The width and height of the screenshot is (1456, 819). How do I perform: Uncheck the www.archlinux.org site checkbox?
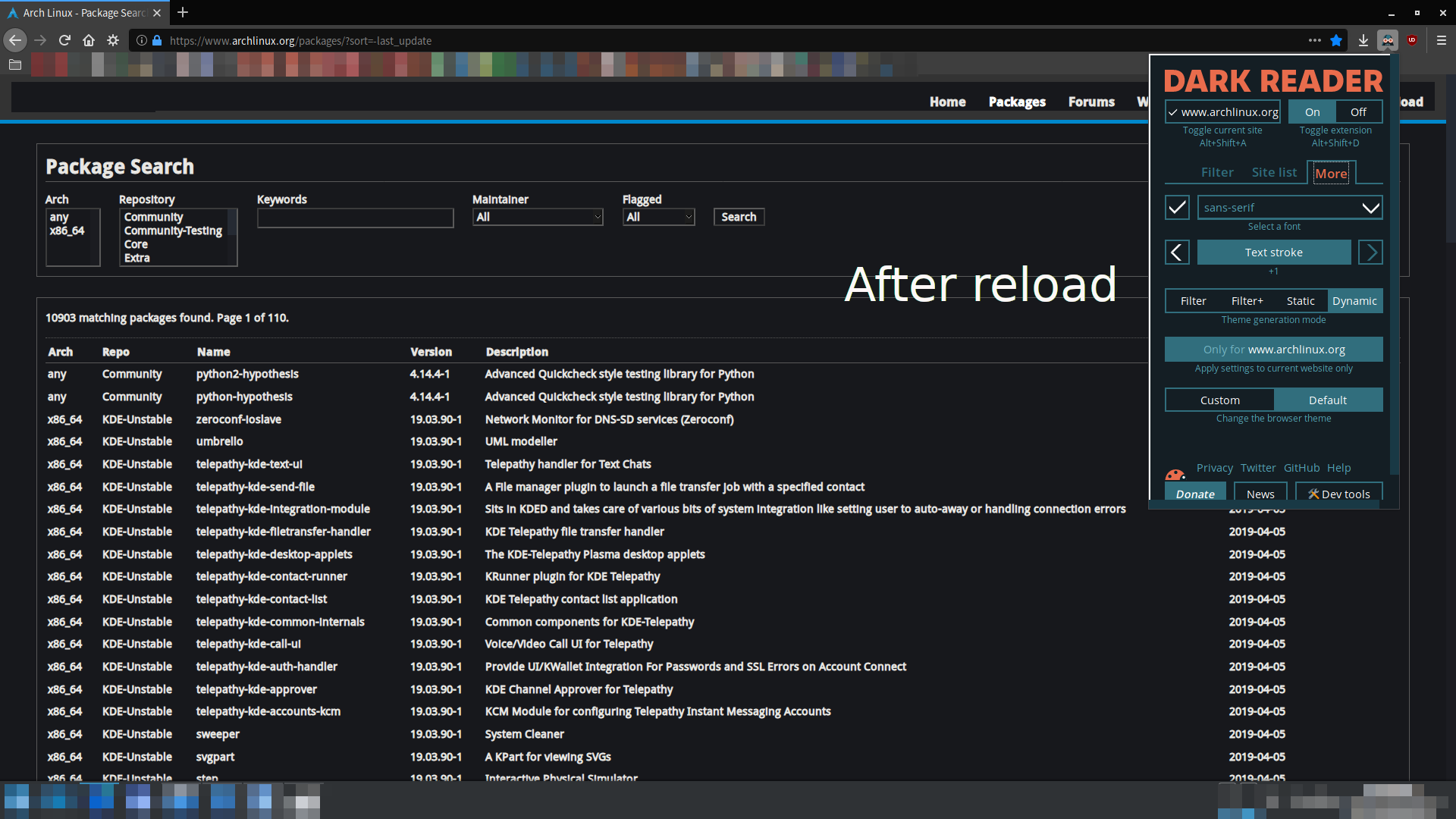tap(1172, 111)
